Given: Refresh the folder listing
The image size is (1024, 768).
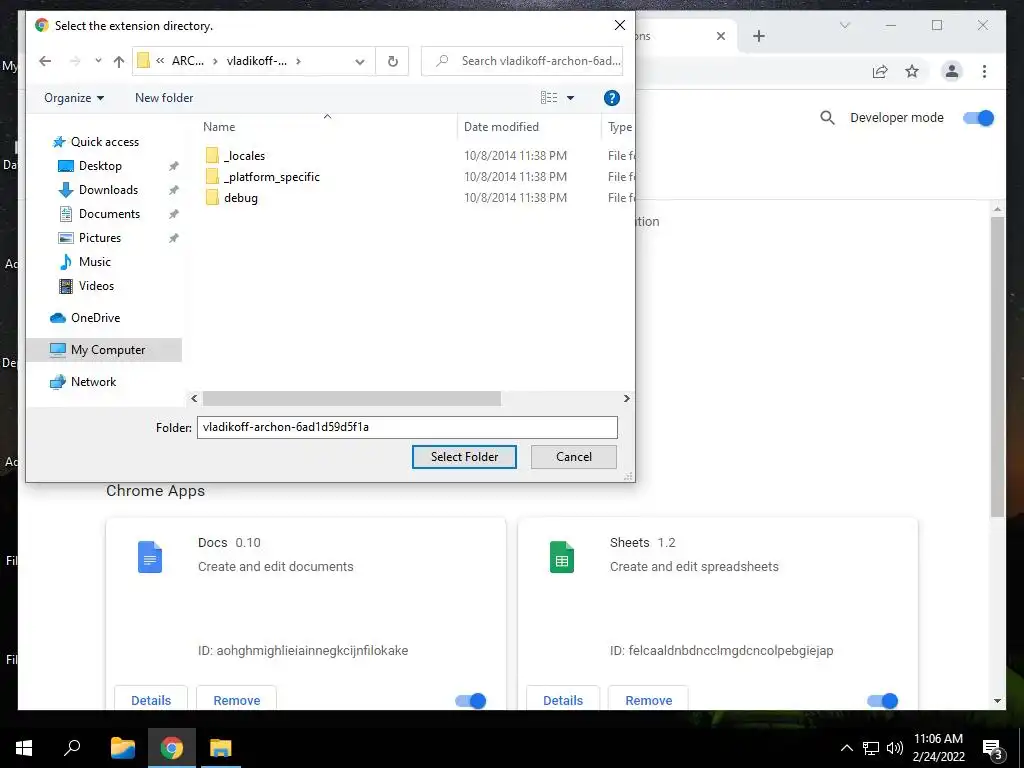Looking at the screenshot, I should point(392,61).
